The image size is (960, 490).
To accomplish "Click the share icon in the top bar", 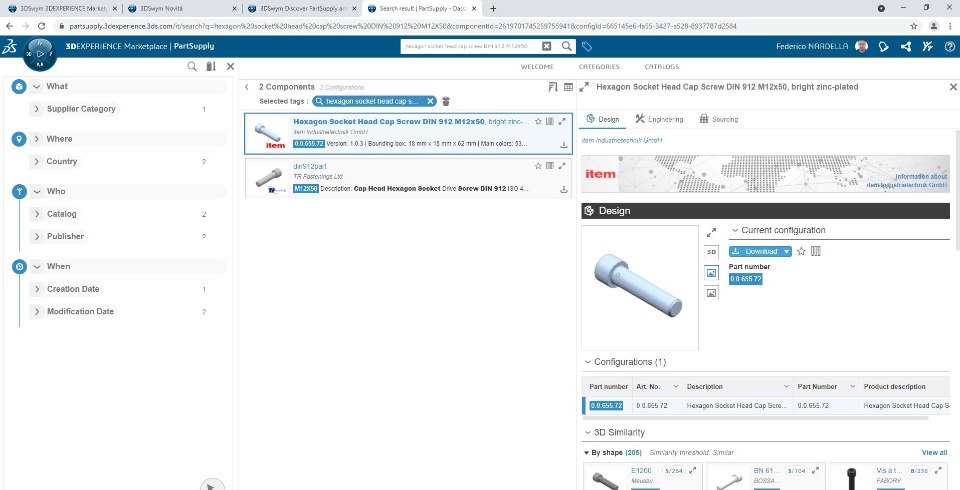I will point(906,47).
